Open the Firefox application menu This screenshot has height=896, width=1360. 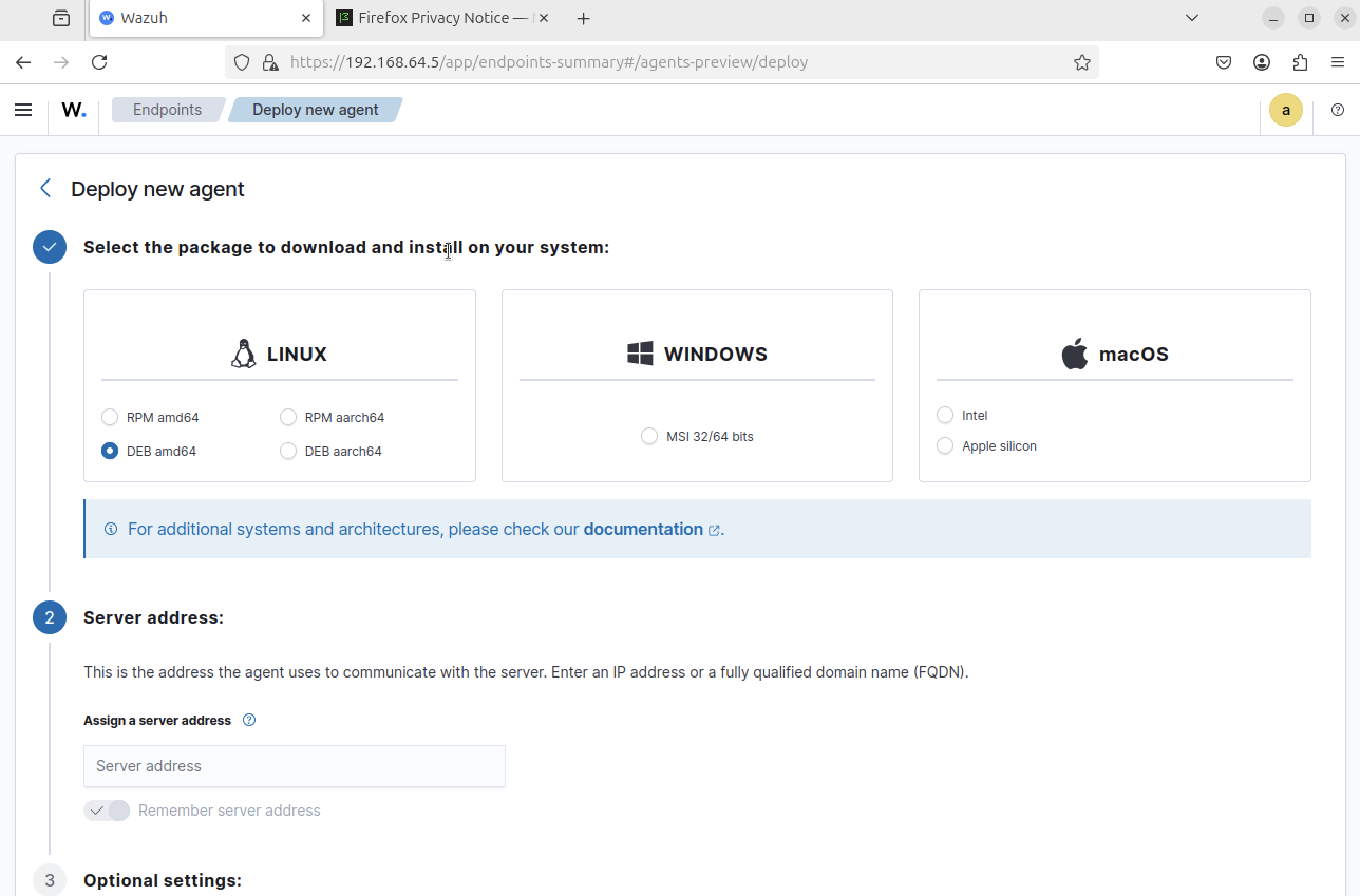coord(1337,62)
